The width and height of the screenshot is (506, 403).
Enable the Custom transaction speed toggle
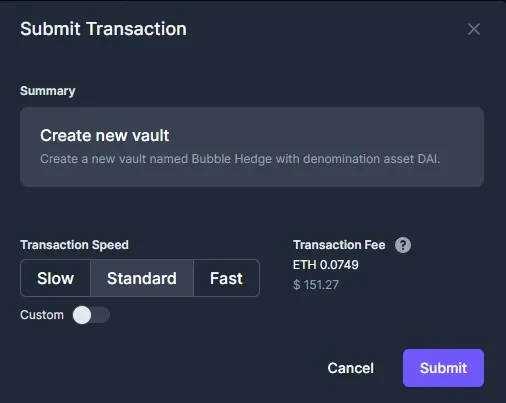tap(91, 315)
